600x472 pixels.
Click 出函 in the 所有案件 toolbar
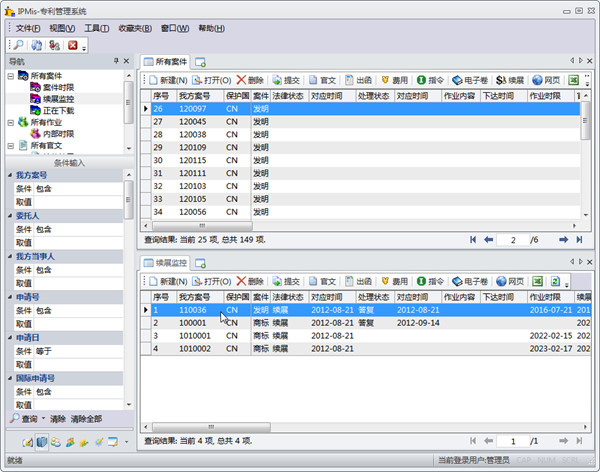[x=359, y=80]
